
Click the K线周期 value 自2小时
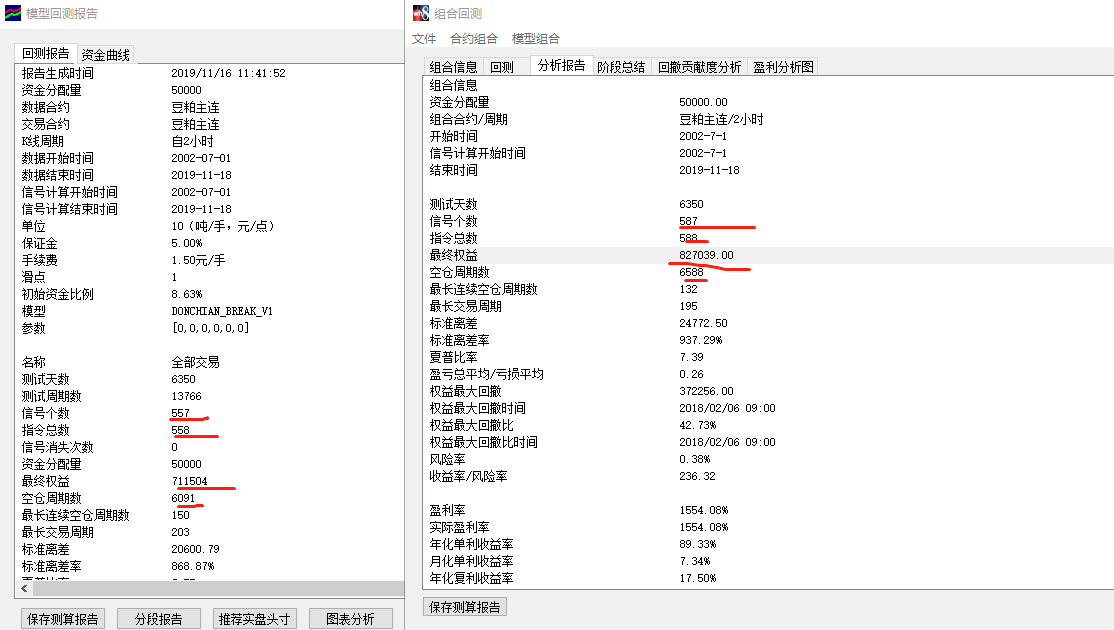pos(193,141)
